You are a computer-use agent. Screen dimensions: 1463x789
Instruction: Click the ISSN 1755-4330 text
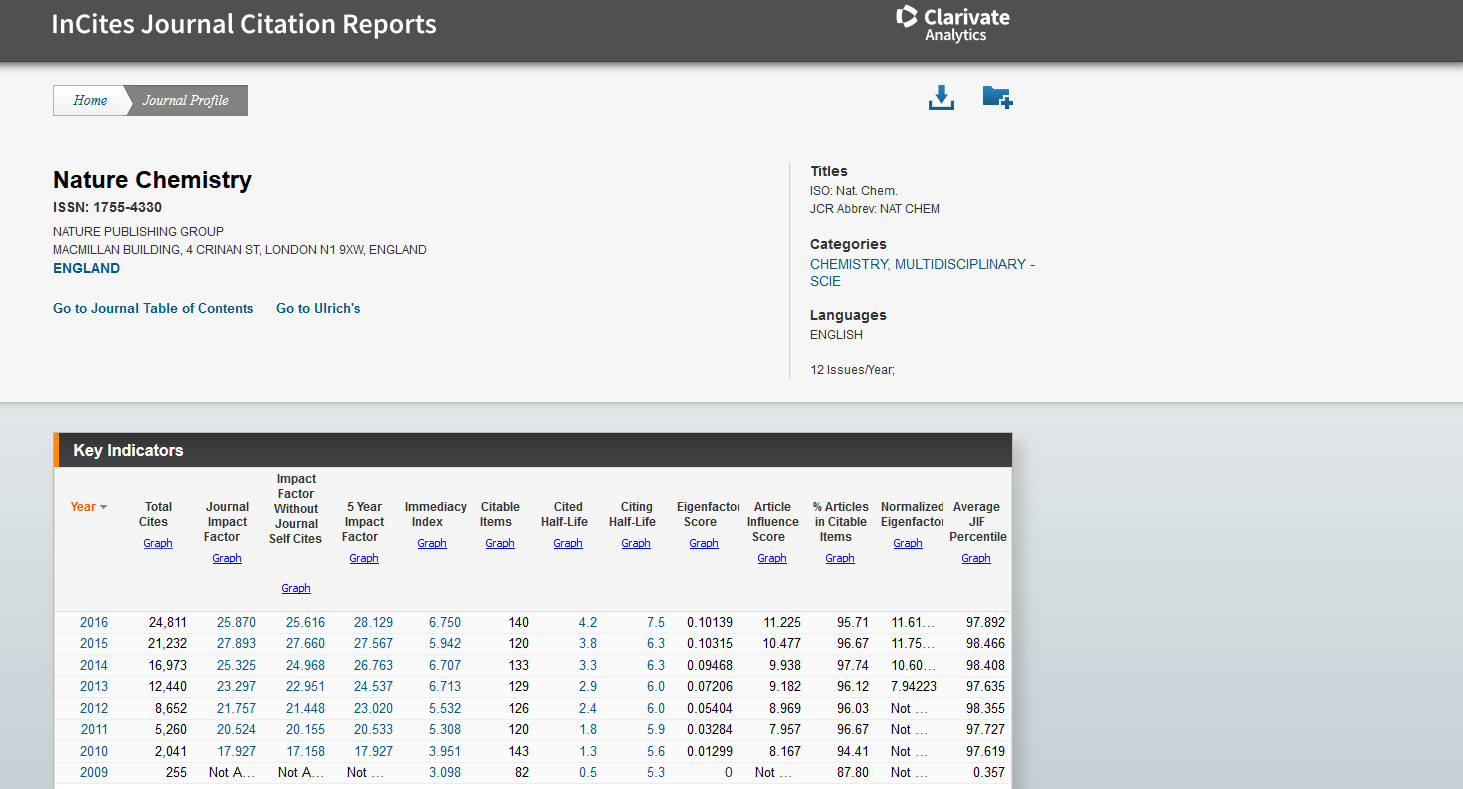[107, 208]
